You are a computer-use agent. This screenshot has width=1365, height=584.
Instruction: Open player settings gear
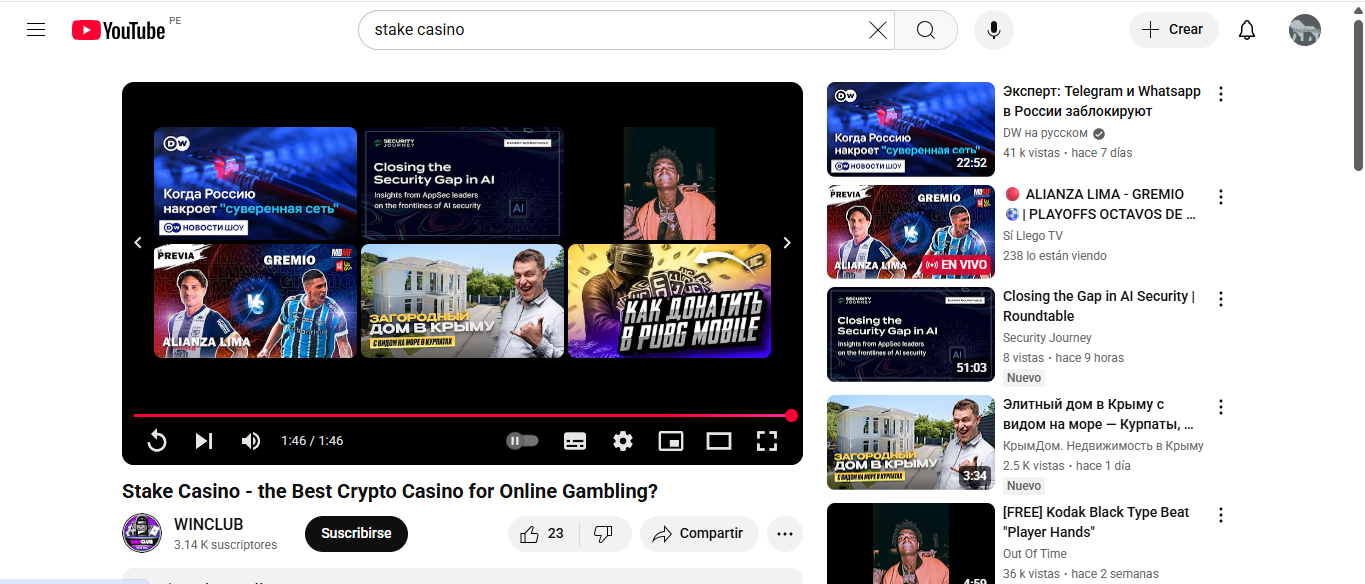[623, 441]
